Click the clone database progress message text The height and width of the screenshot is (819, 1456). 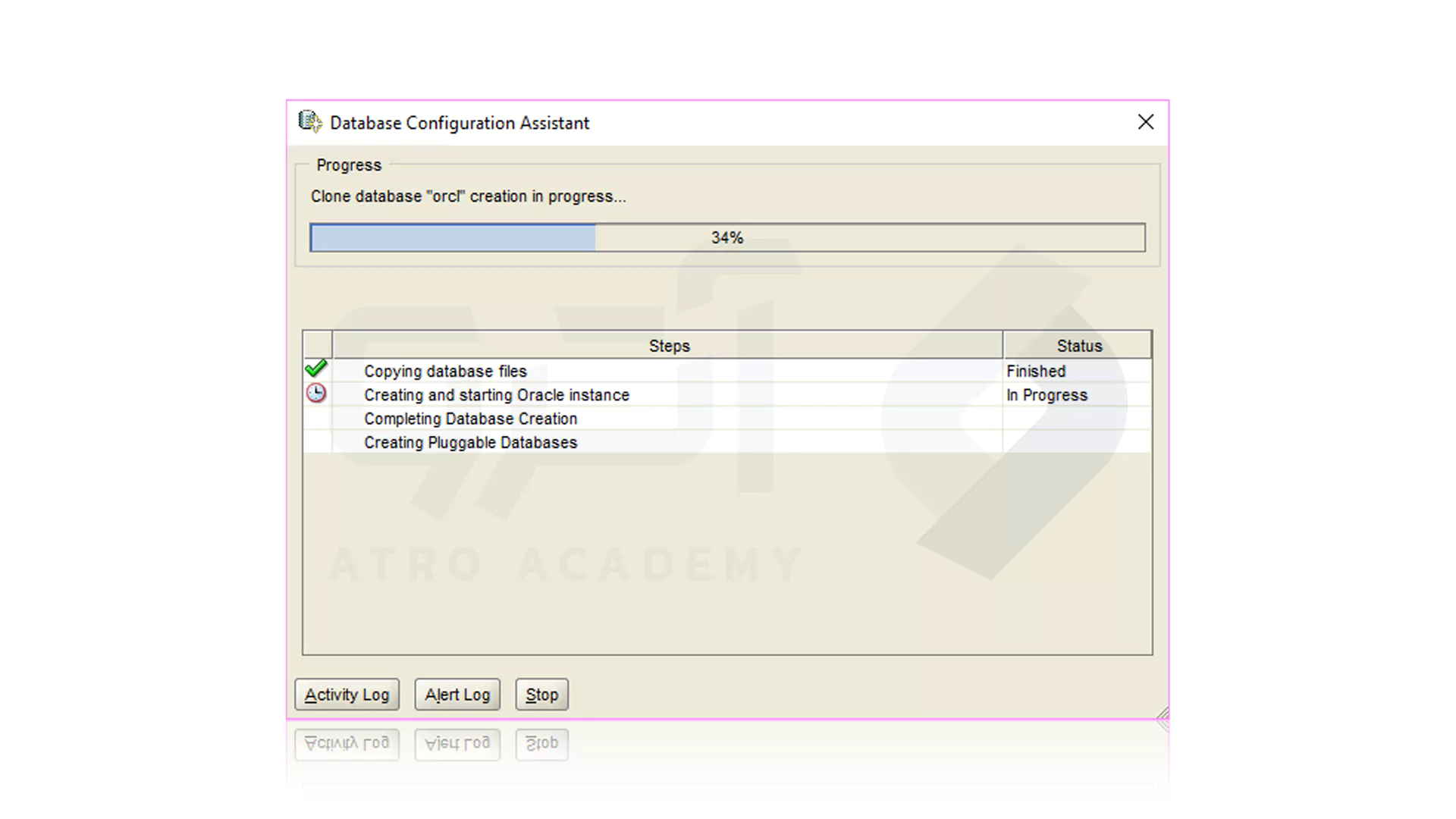click(x=468, y=196)
